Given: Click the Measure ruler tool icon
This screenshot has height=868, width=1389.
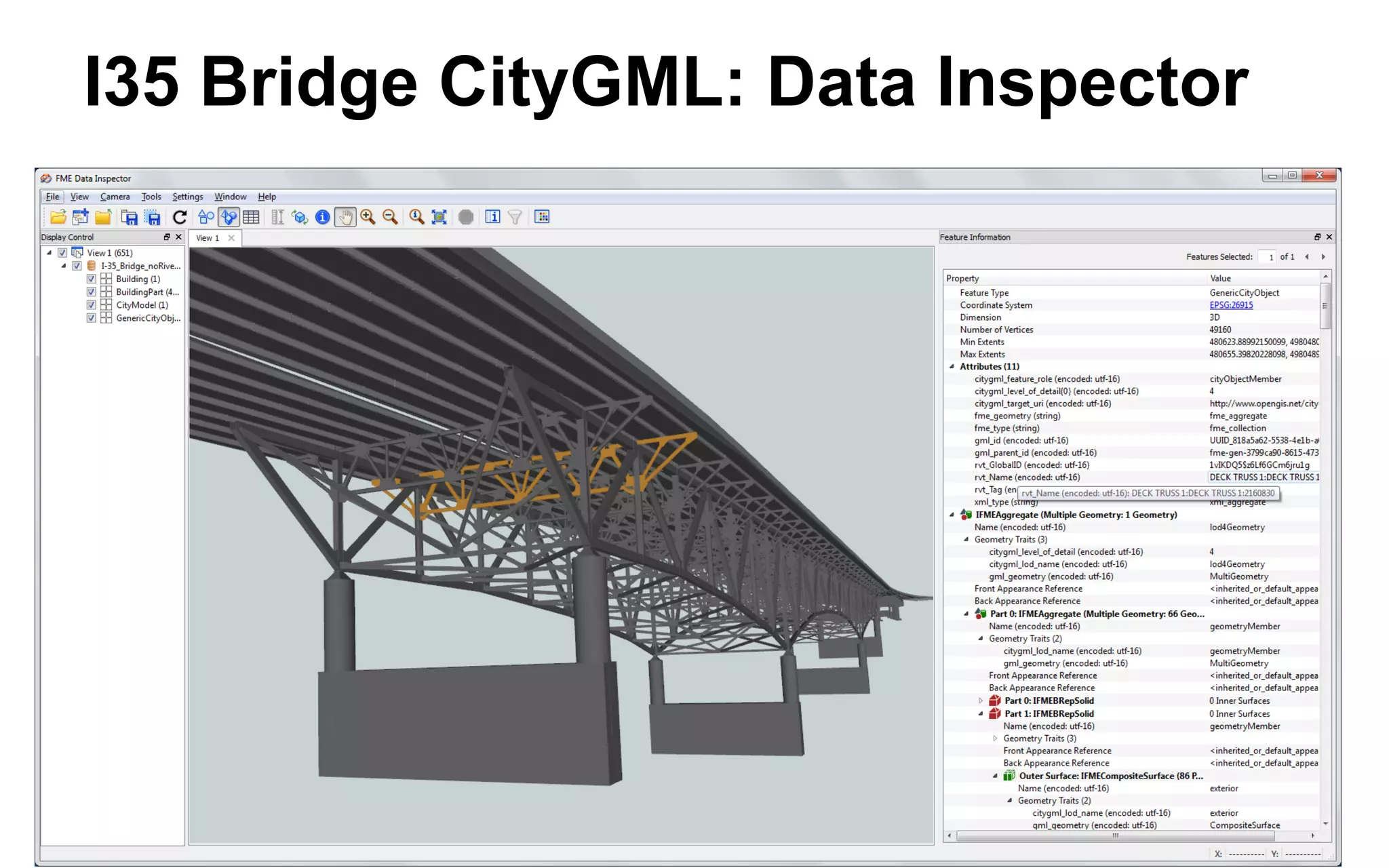Looking at the screenshot, I should tap(277, 217).
